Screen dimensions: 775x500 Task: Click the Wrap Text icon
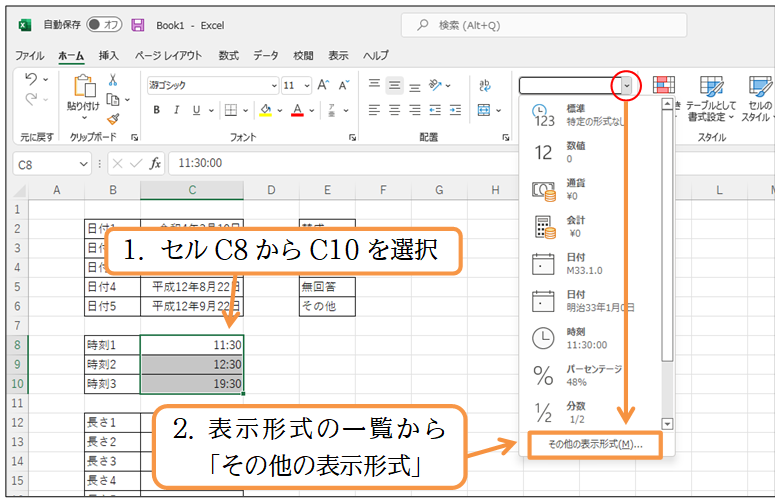pos(484,85)
